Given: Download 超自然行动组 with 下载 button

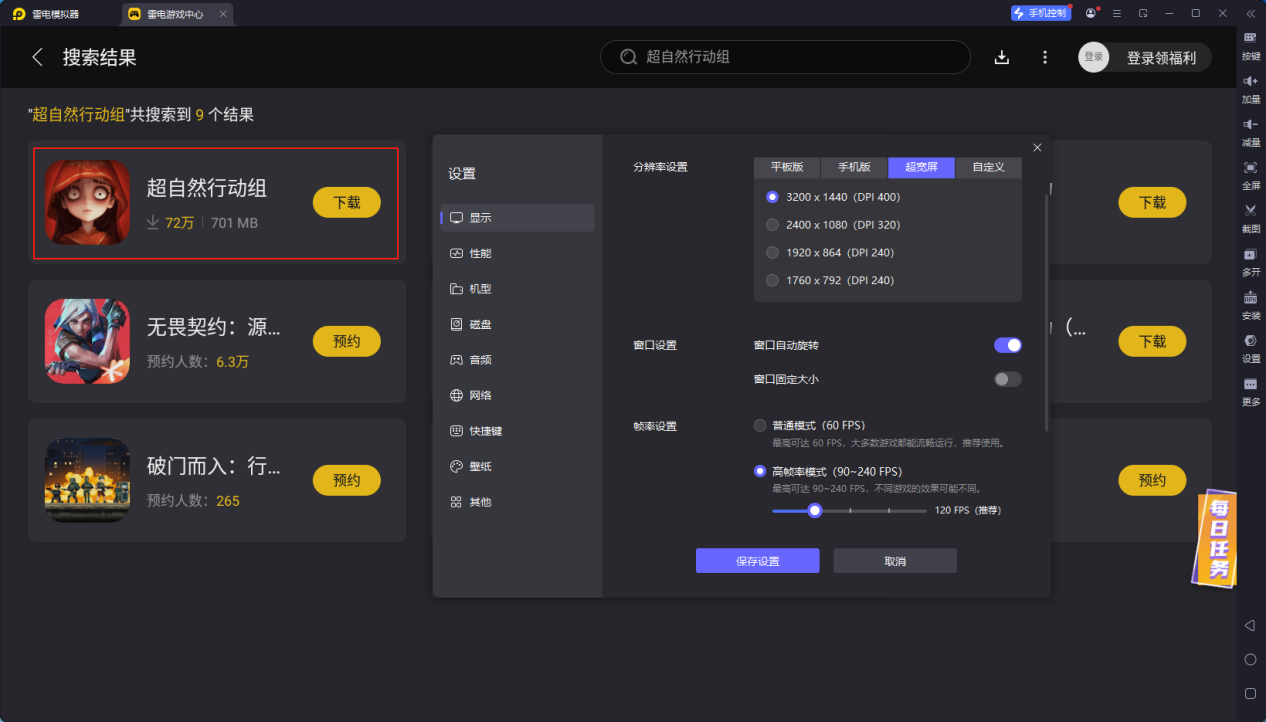Looking at the screenshot, I should pos(347,202).
